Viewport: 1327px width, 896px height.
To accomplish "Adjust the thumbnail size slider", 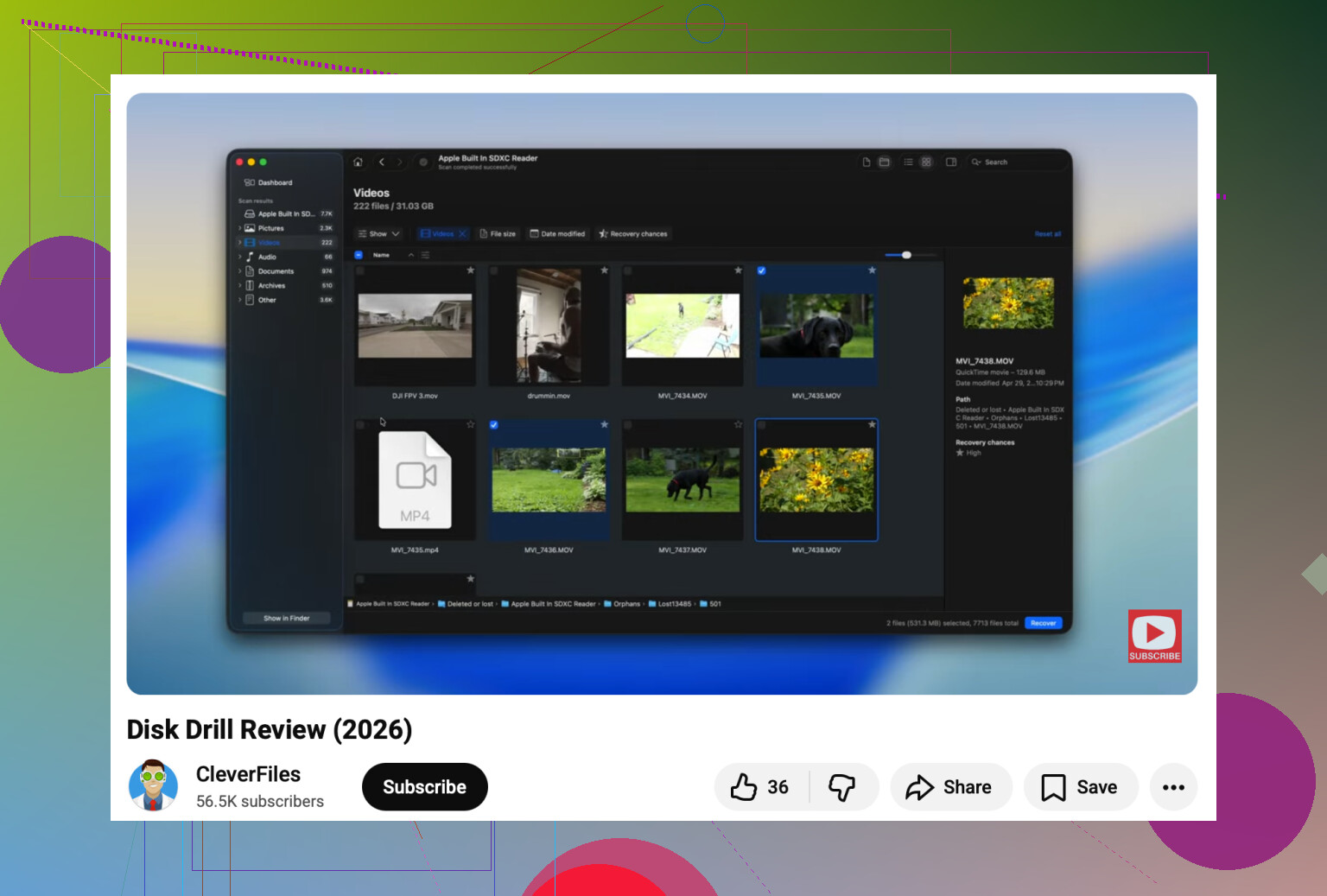I will pos(906,255).
